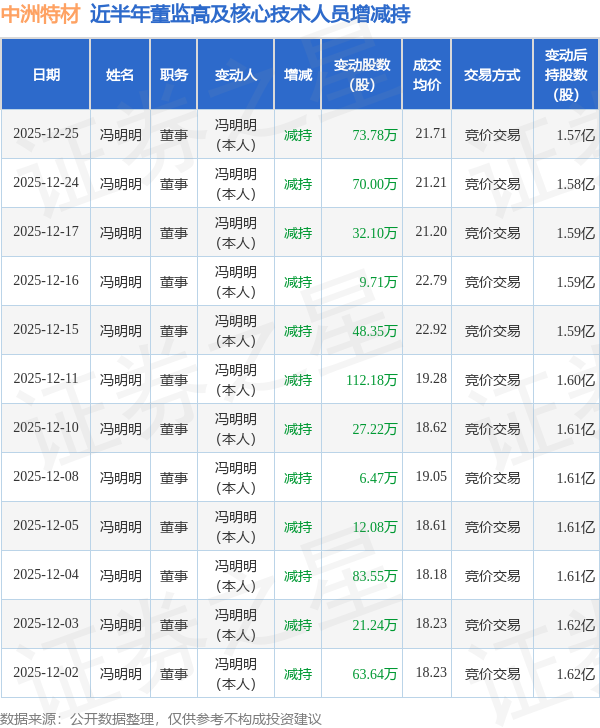Click average price 21.71
Viewport: 600px width, 728px height.
click(431, 134)
